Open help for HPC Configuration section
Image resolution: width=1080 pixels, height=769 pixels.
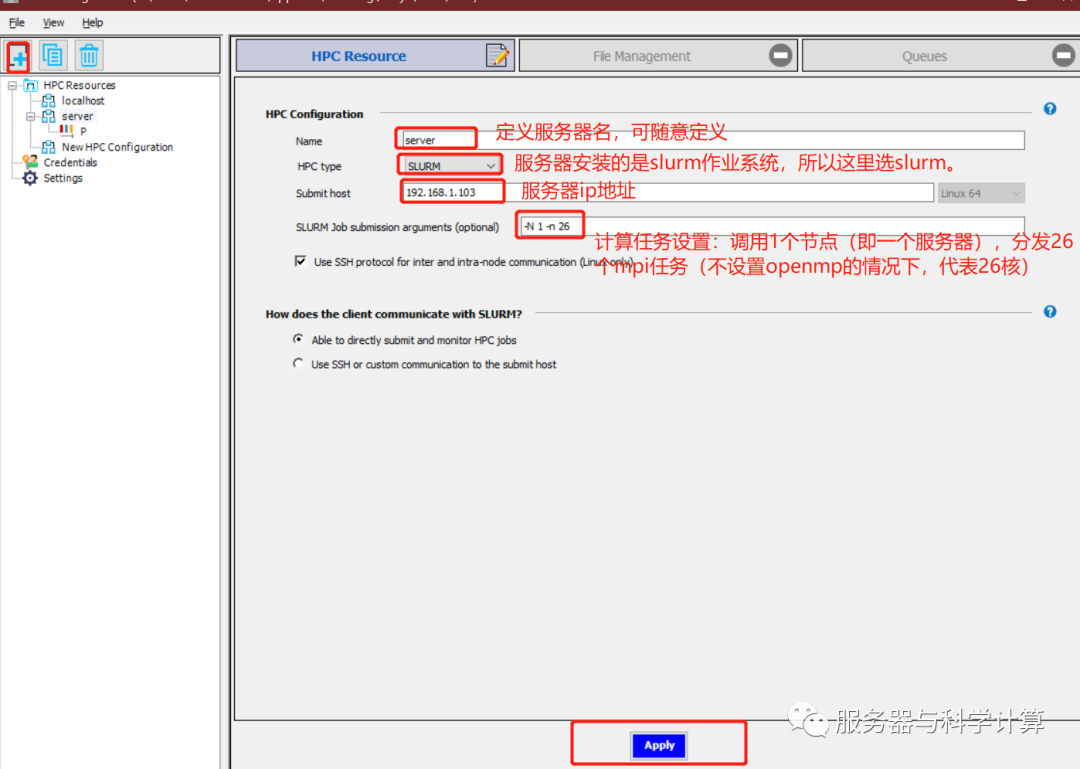[1050, 109]
